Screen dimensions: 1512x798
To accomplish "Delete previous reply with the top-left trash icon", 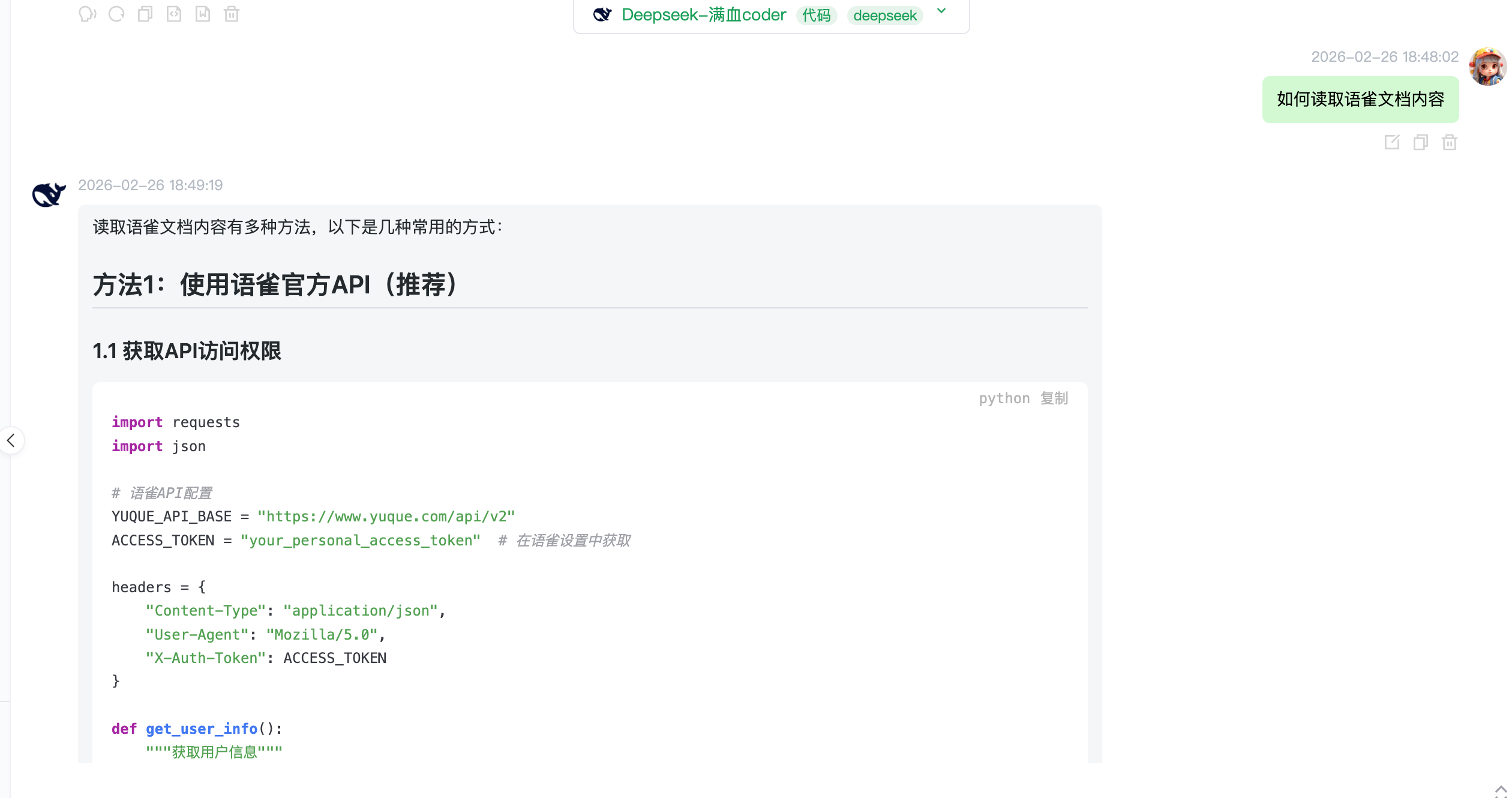I will pos(232,14).
